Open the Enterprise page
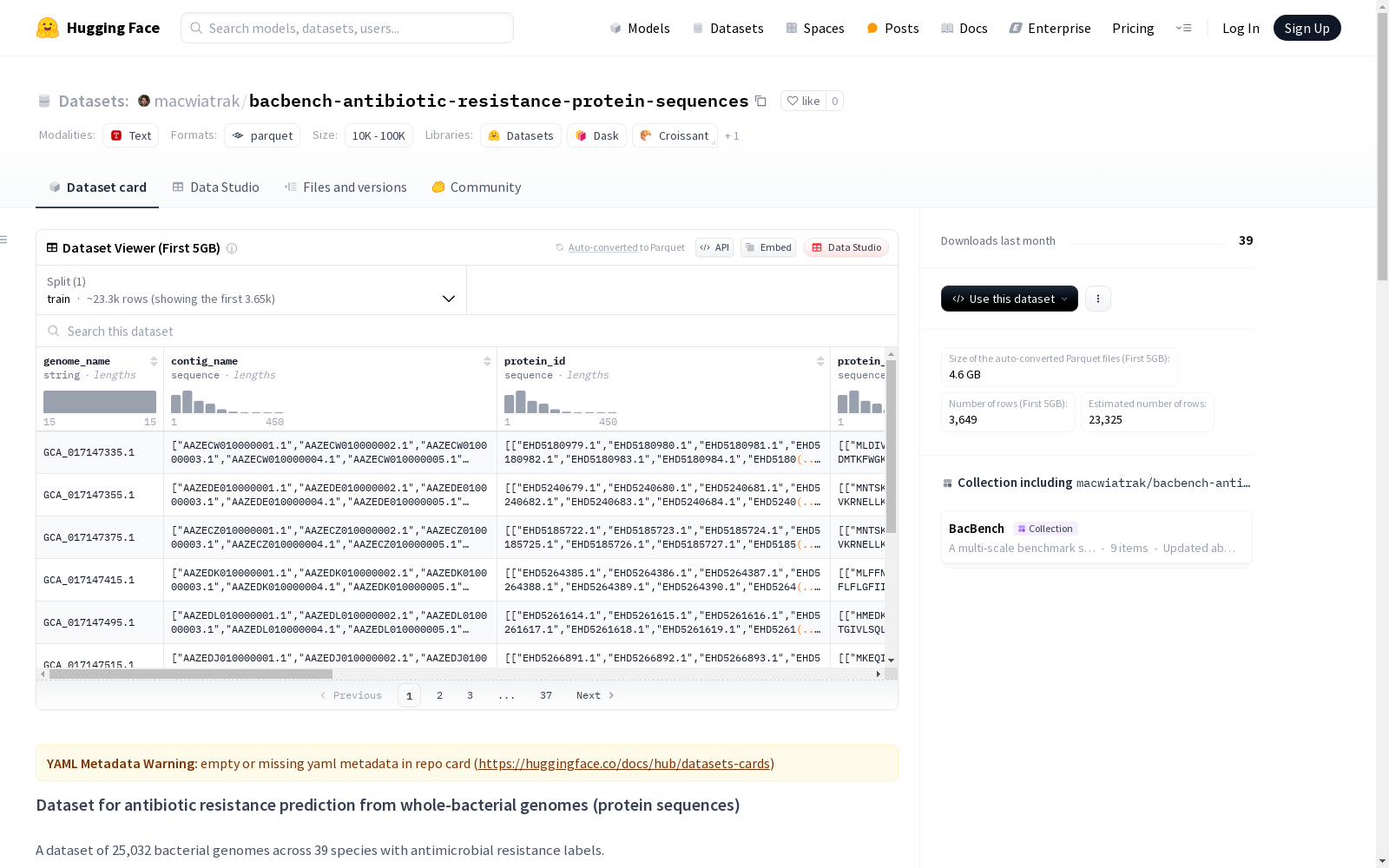 tap(1050, 28)
